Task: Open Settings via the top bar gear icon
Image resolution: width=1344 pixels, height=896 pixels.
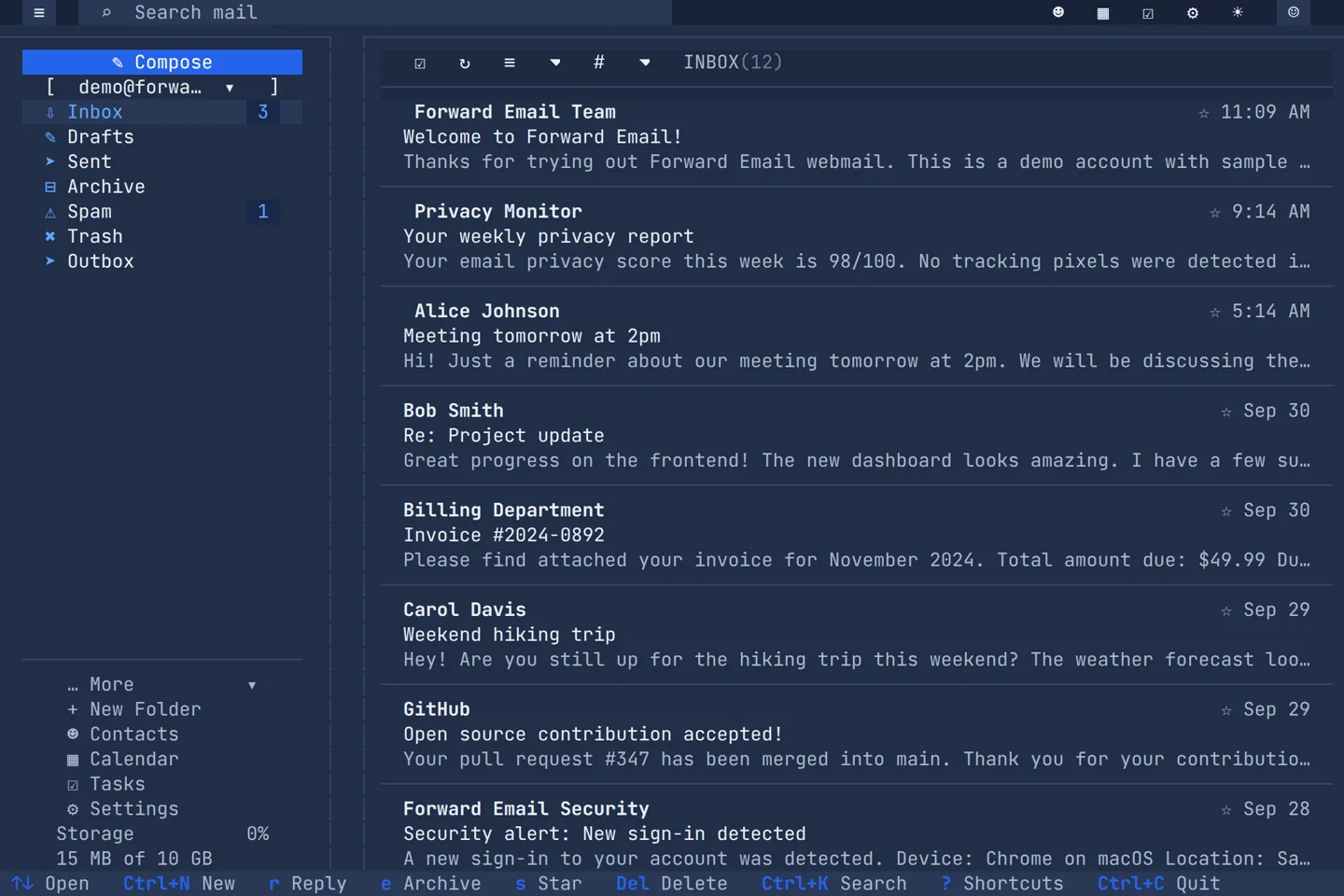Action: (1193, 13)
